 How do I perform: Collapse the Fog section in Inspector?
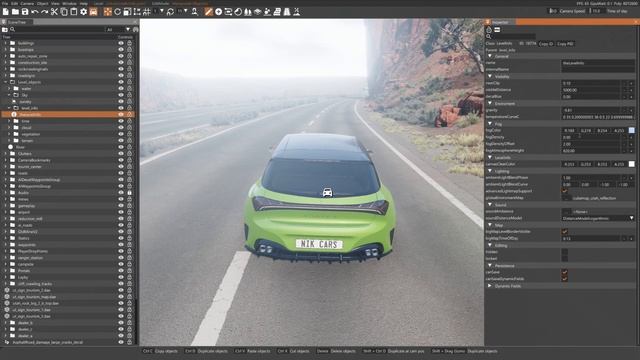(490, 124)
